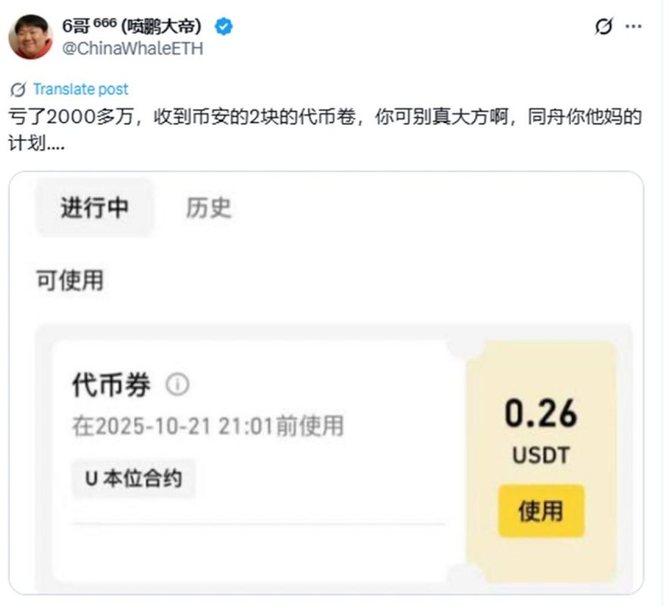Switch to the 进行中 tab
670x606 pixels.
coord(94,208)
